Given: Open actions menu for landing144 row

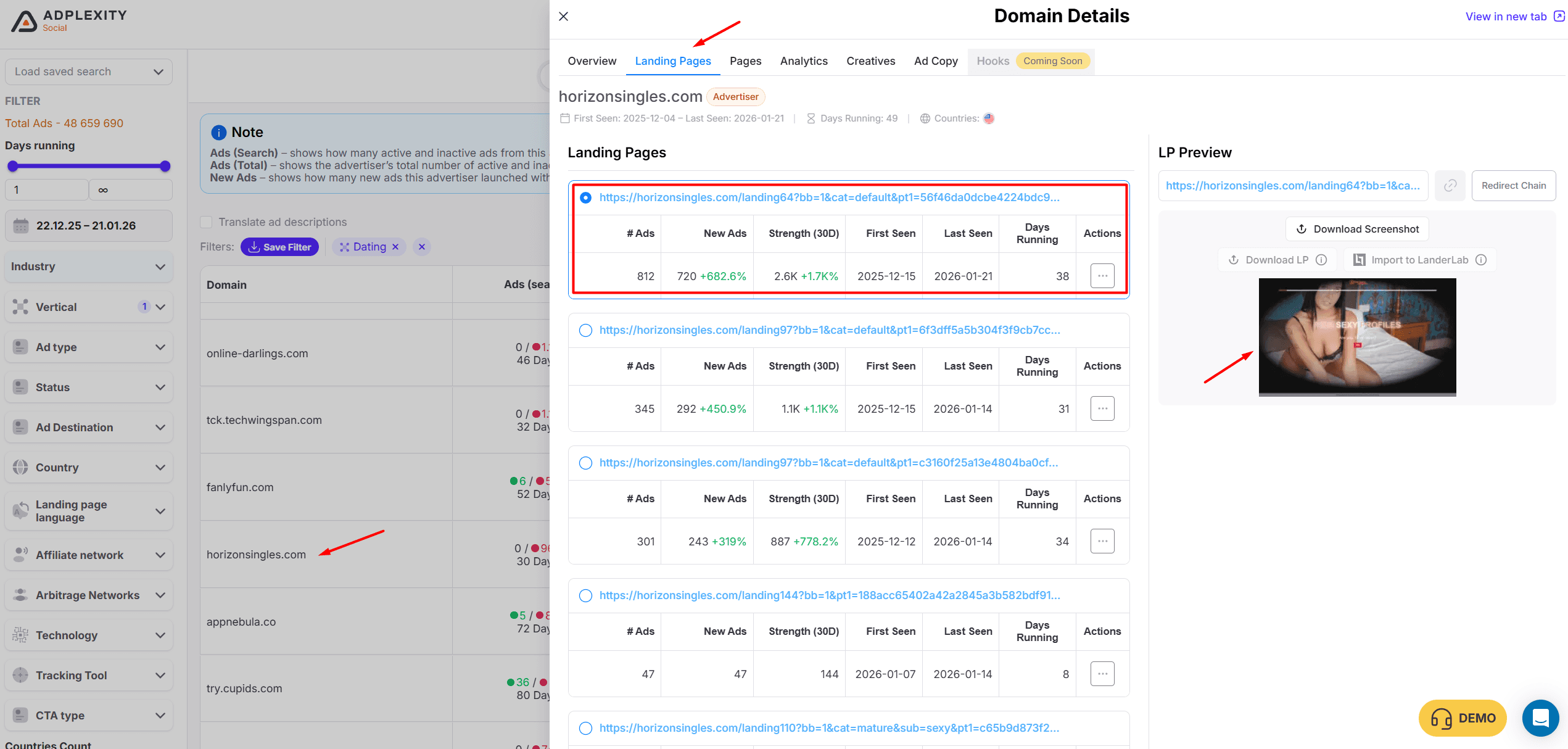Looking at the screenshot, I should tap(1102, 674).
